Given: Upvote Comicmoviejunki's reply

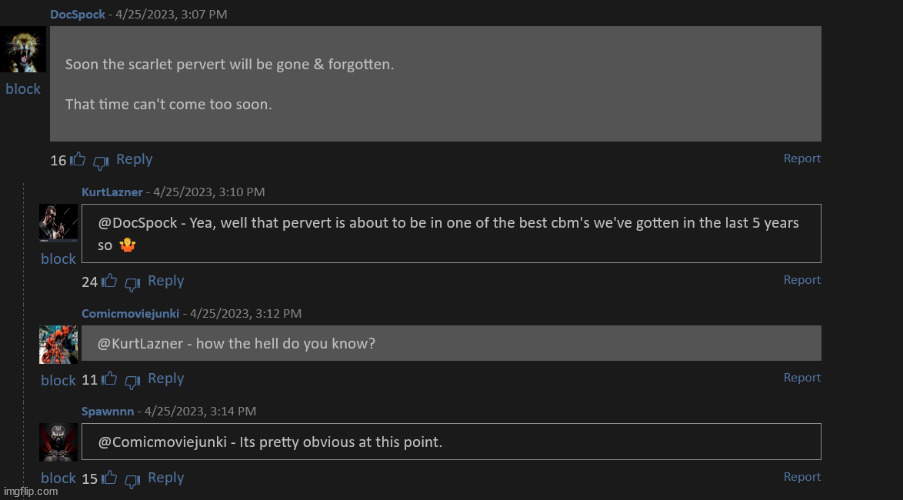Looking at the screenshot, I should point(110,380).
